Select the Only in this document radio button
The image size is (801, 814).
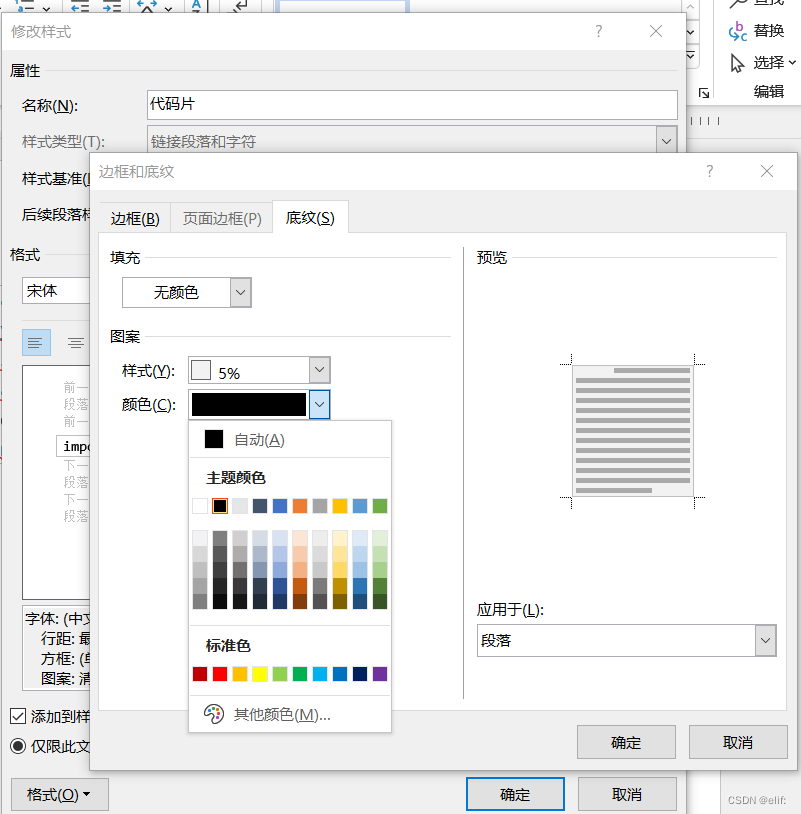tap(18, 747)
